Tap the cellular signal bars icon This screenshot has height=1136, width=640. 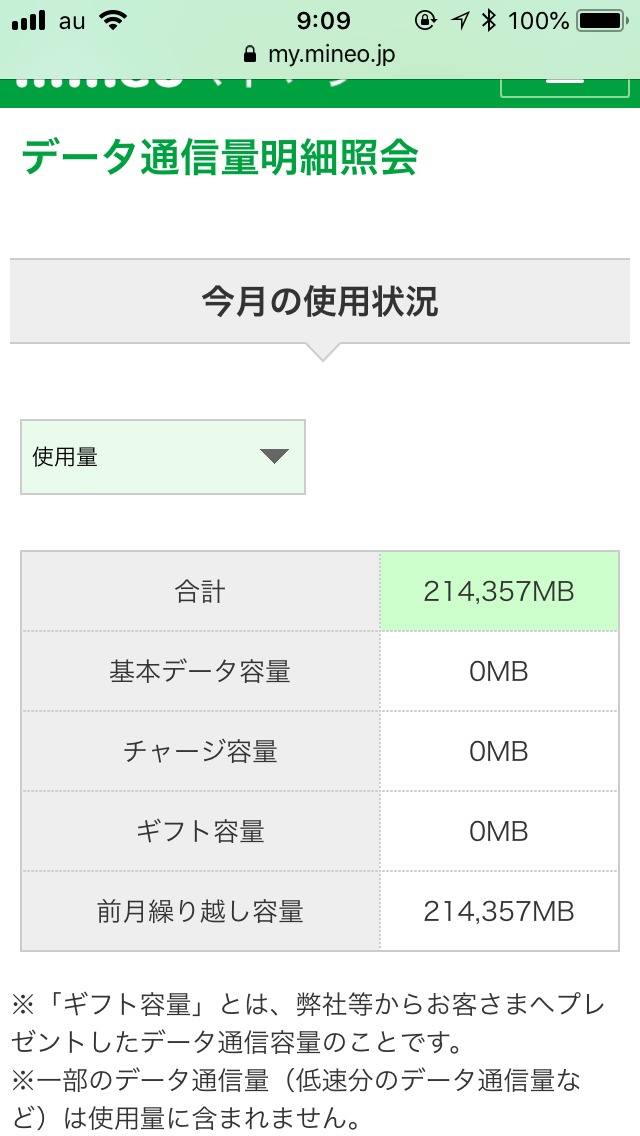[30, 20]
